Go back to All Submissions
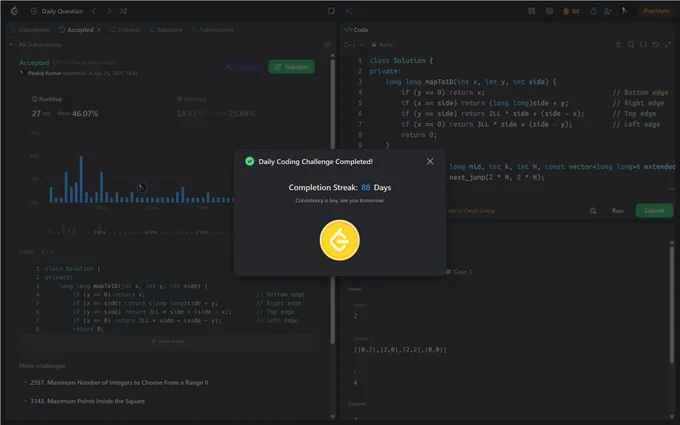 [x=35, y=45]
